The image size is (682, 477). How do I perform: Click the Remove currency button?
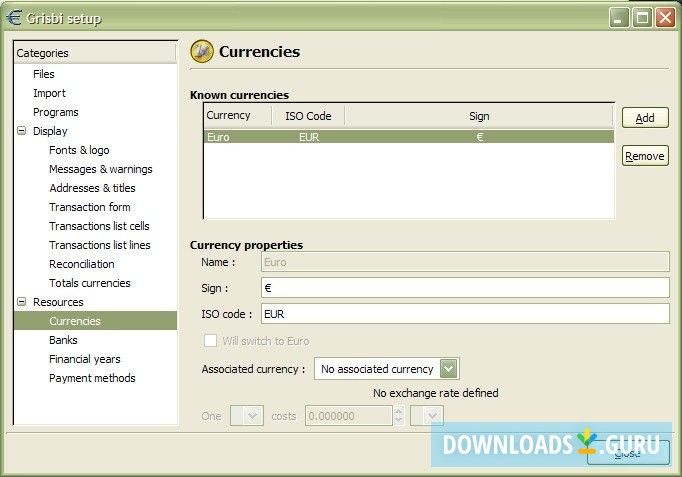[645, 156]
